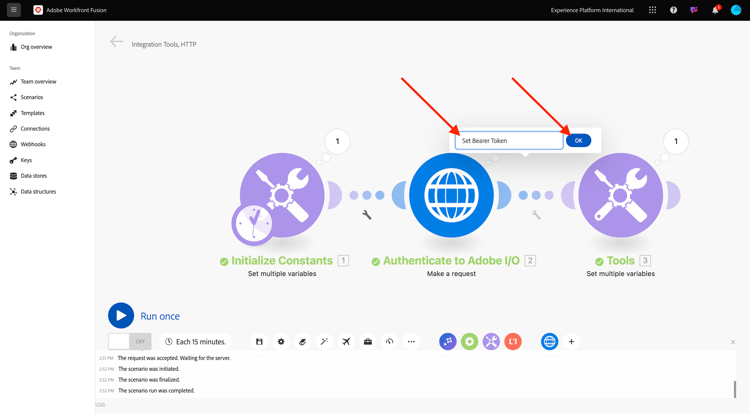Open Data structures in the sidebar
Screen dimensions: 750x414
point(33,192)
